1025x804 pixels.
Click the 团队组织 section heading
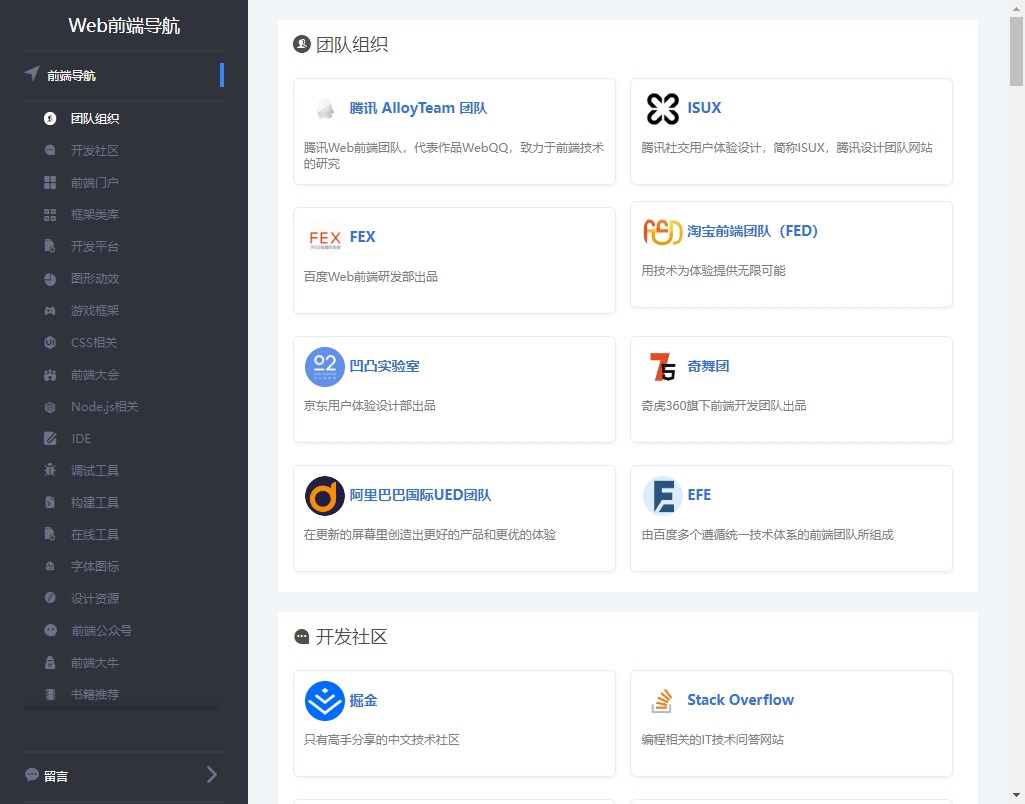tap(352, 44)
